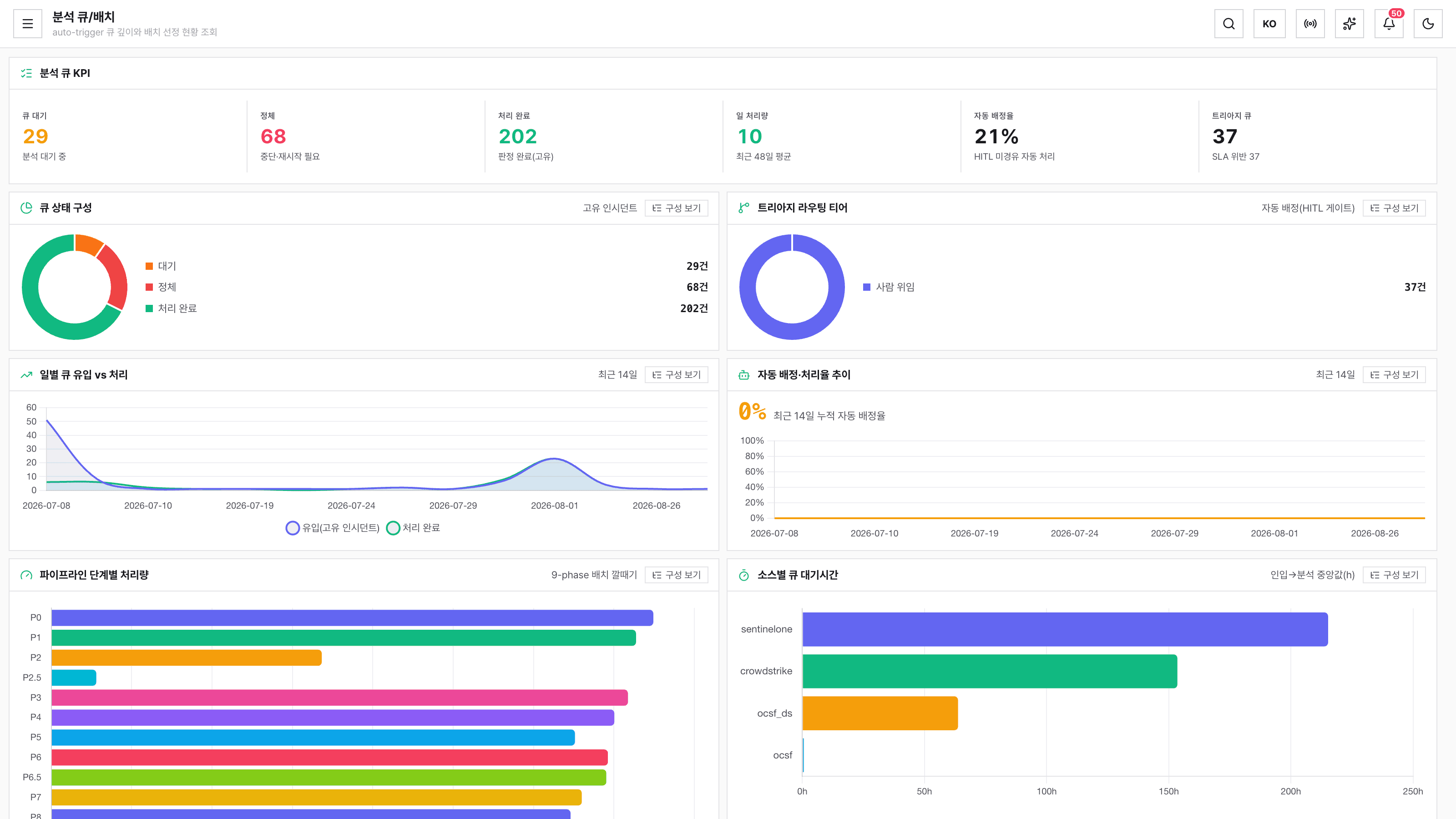Toggle dark mode moon icon
Screen dimensions: 1456x819
[1428, 24]
